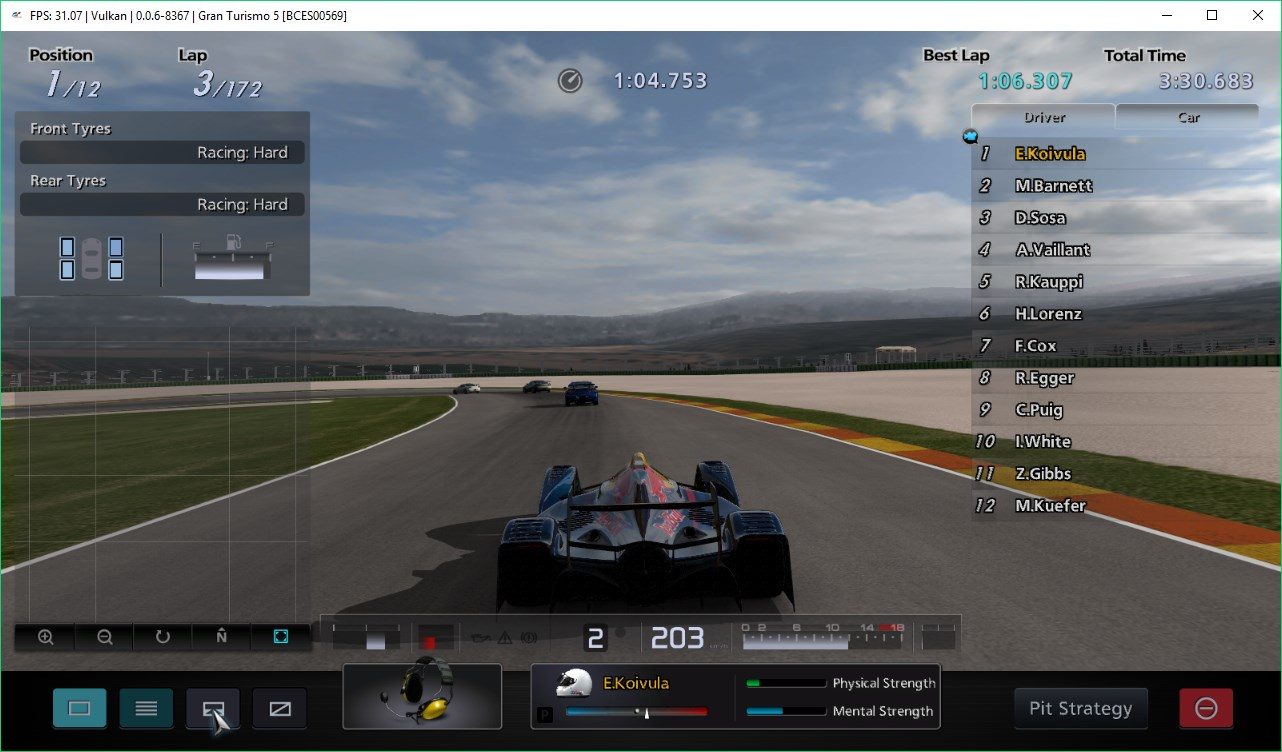
Task: Click the oil warning indicator icon
Action: coord(482,637)
